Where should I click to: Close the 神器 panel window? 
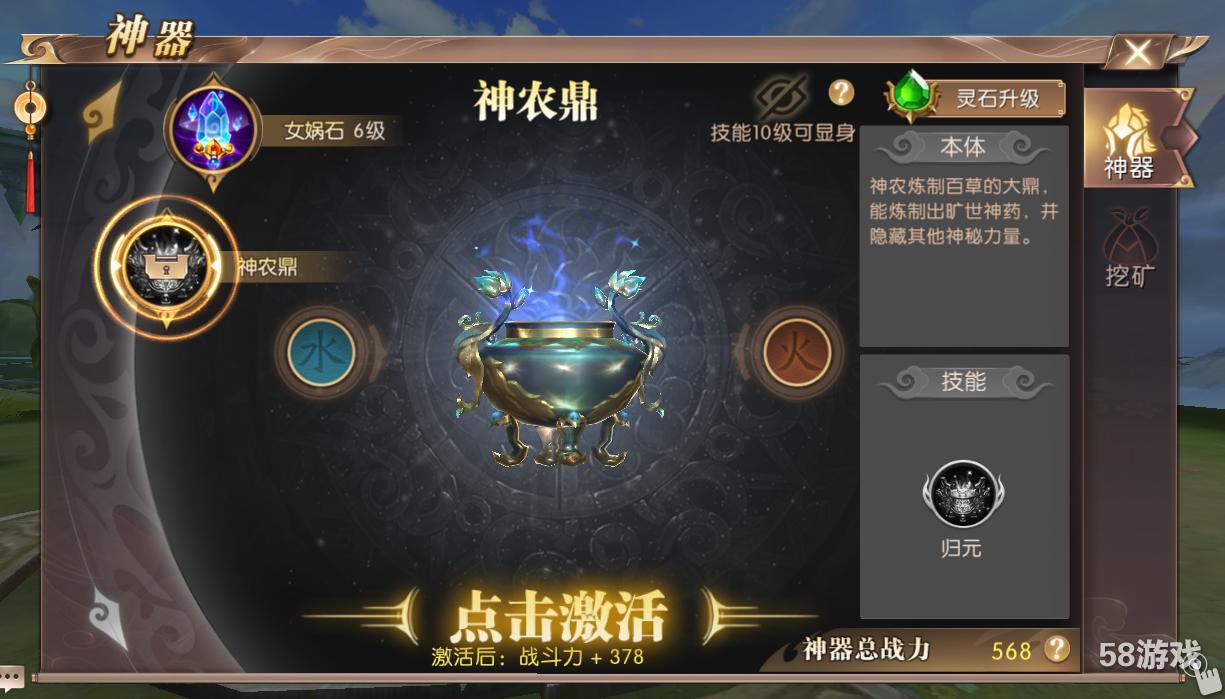[1138, 52]
